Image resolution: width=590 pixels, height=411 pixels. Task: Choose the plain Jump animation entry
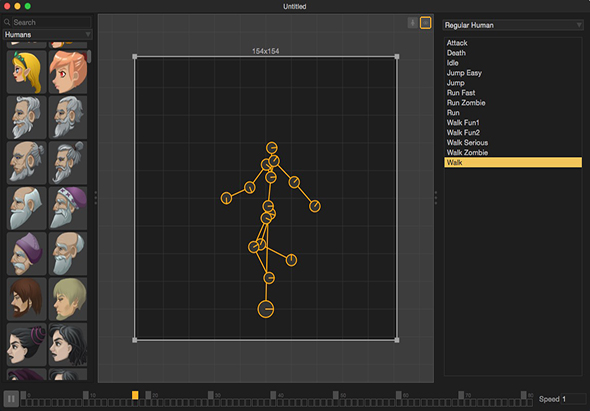513,83
